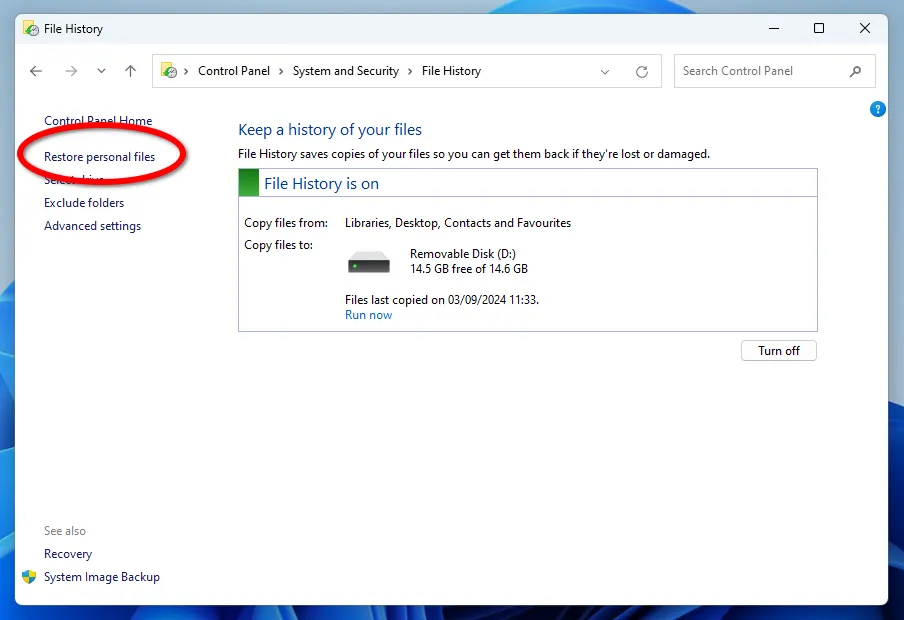Open Restore personal files

tap(99, 157)
